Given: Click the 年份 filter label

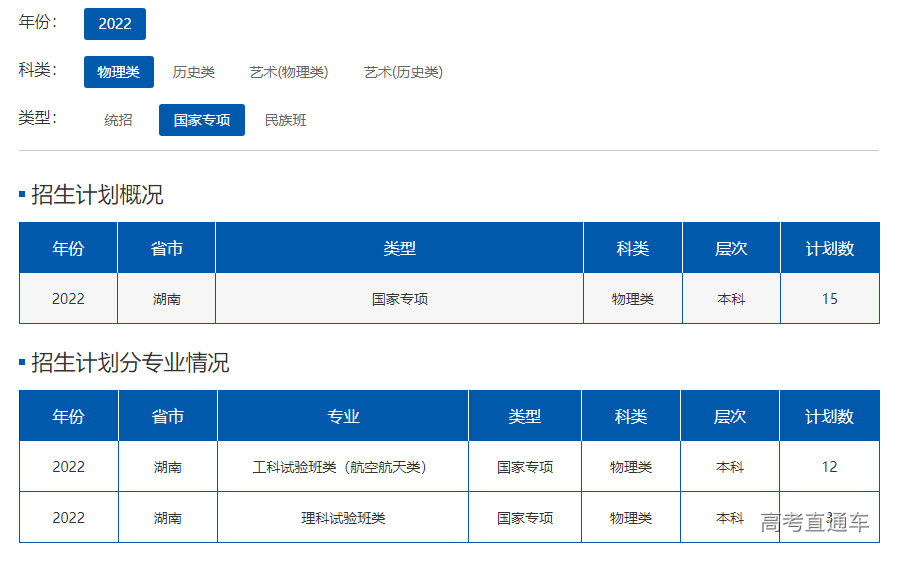Looking at the screenshot, I should [38, 22].
